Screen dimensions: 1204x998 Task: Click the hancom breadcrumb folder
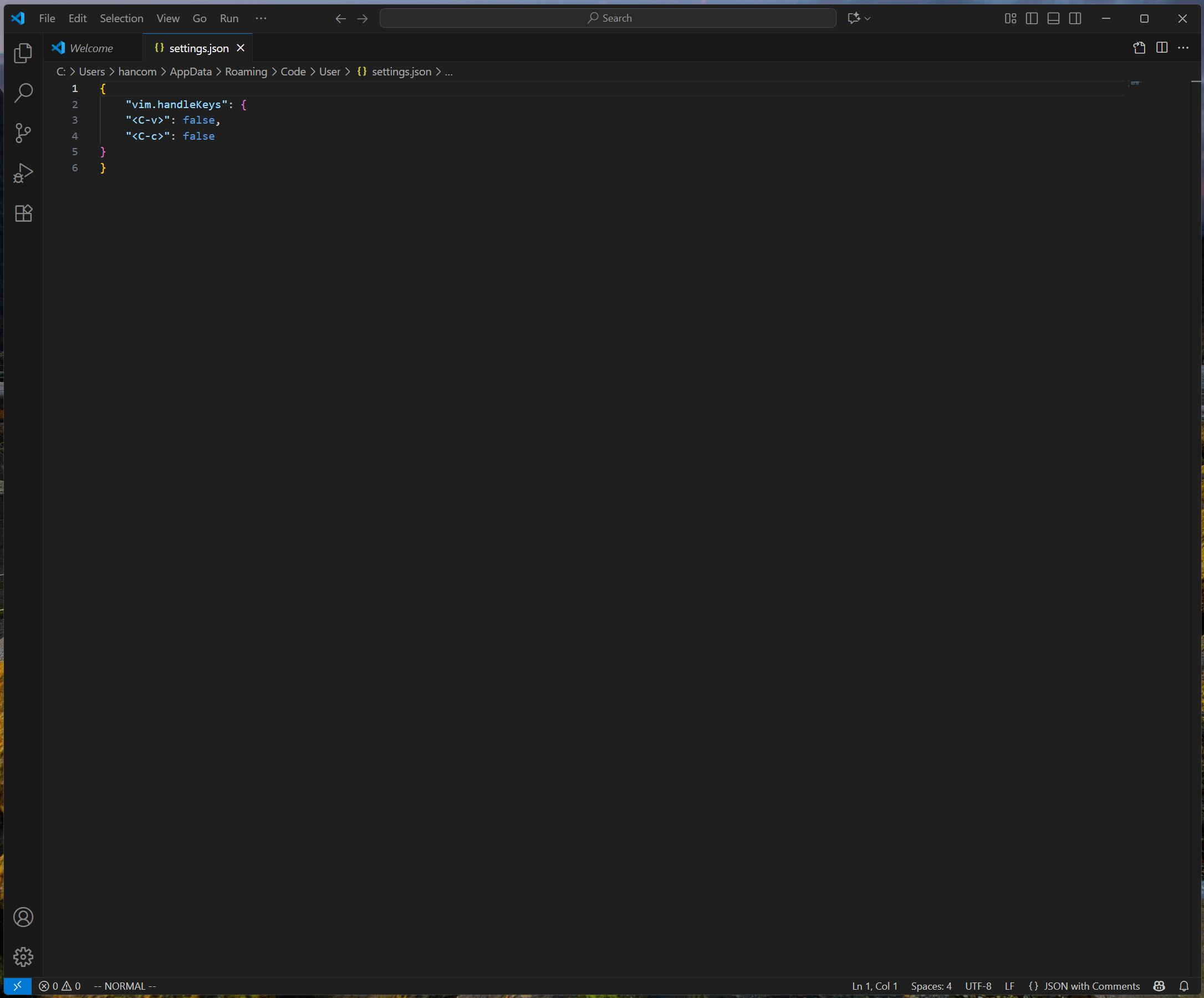click(137, 72)
